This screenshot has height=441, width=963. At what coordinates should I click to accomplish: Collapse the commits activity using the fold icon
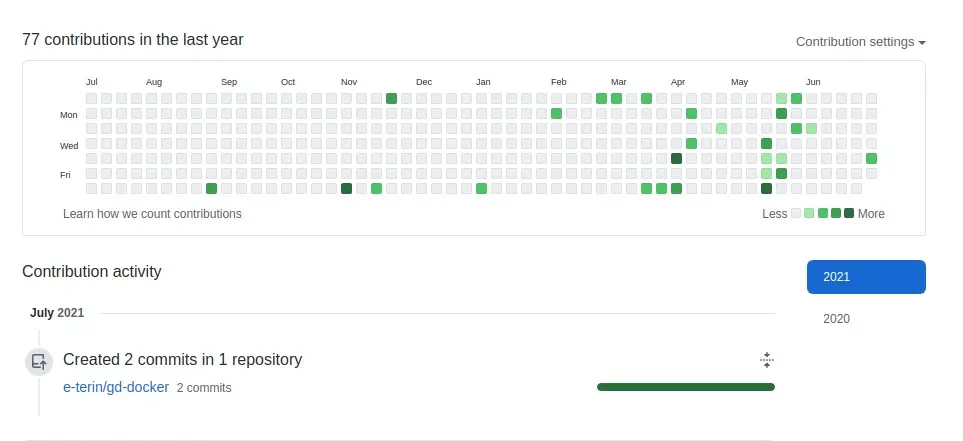tap(767, 360)
